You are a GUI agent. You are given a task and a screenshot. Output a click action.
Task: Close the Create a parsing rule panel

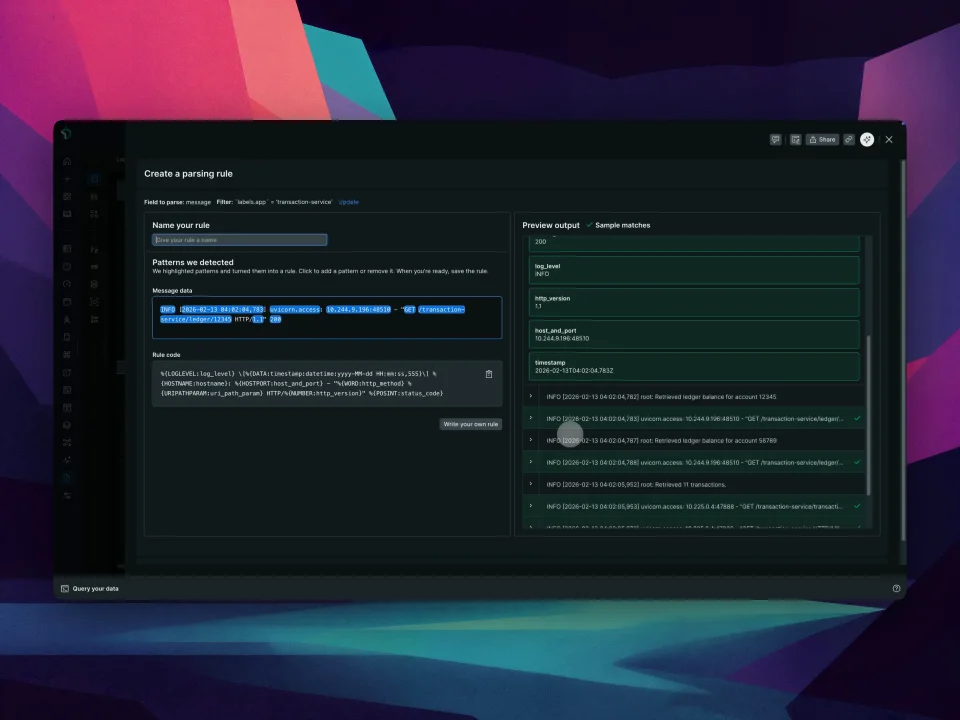pyautogui.click(x=889, y=140)
